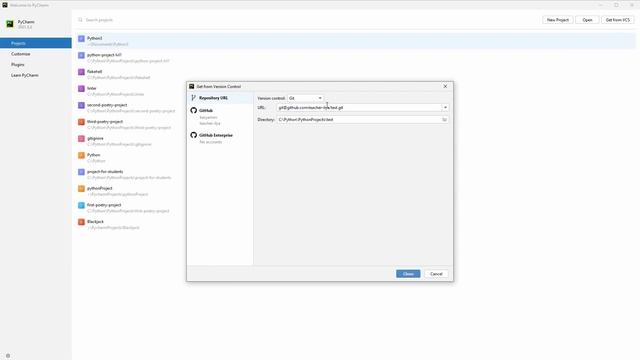
Task: Click the third-poetry-project icon
Action: tap(81, 122)
